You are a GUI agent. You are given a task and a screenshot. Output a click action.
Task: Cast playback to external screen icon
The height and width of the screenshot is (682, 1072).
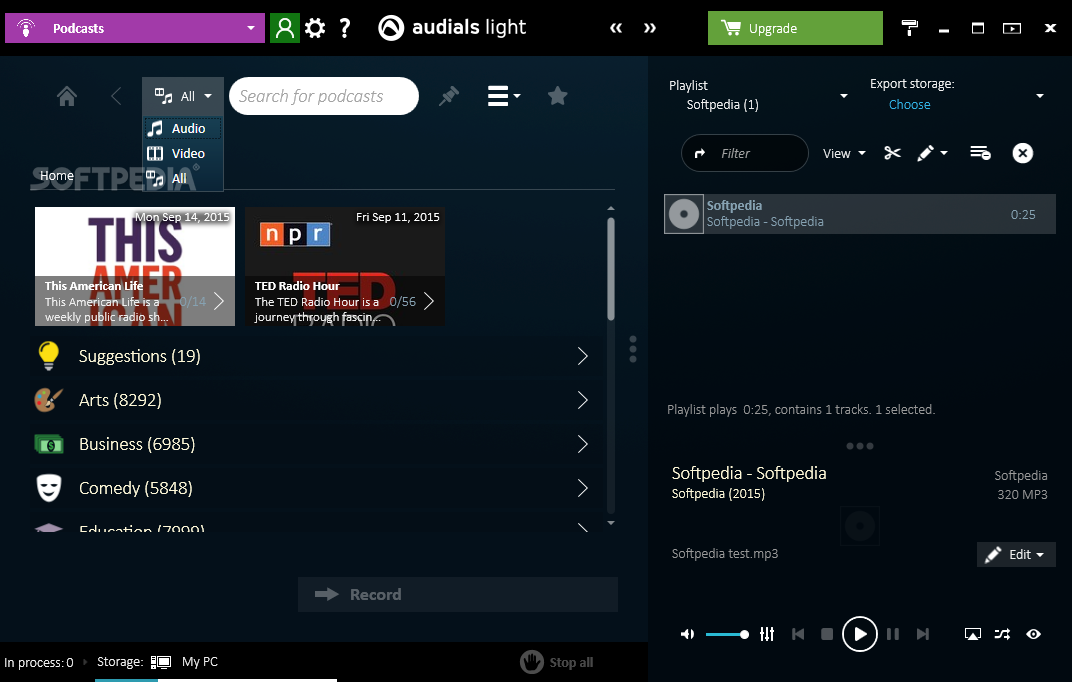pos(972,634)
